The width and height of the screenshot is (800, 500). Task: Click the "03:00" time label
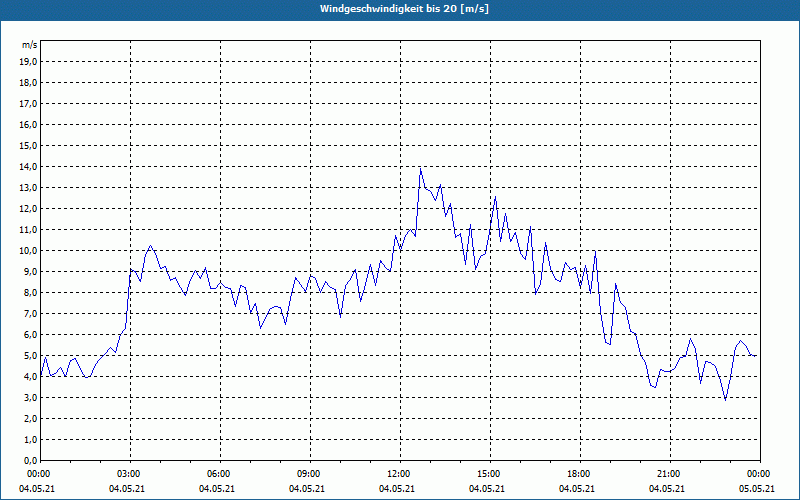[x=130, y=474]
